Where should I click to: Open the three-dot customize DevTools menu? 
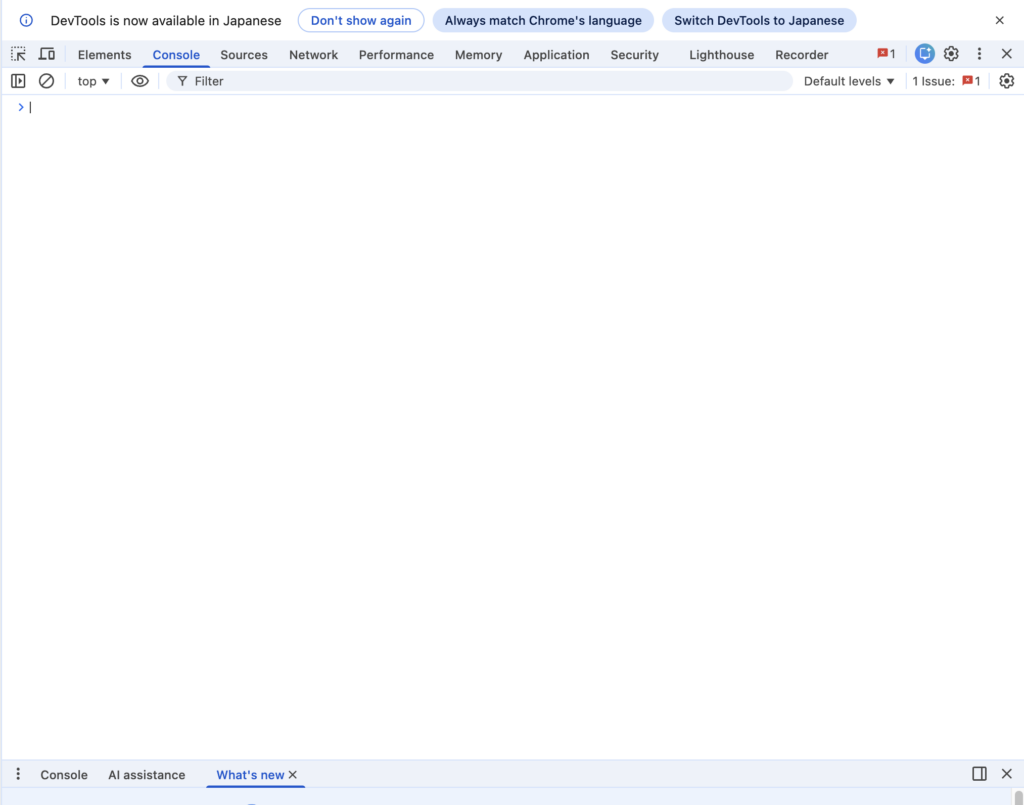click(x=979, y=54)
